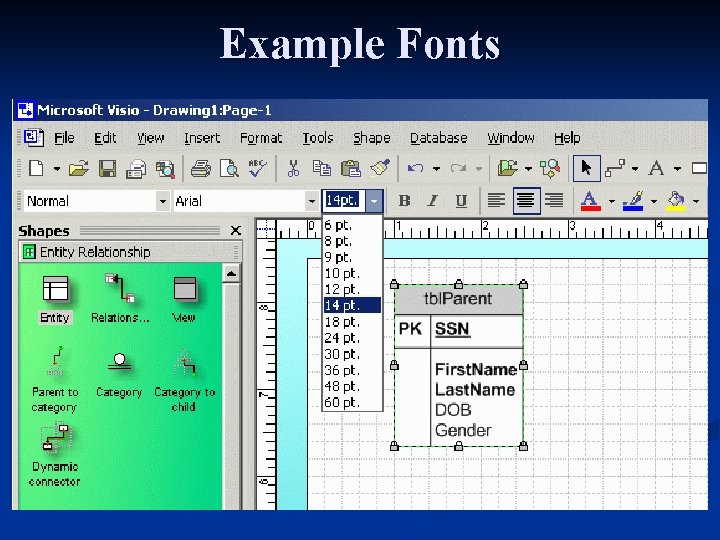Pick the Relationship shape in stencil
The image size is (720, 540).
coord(120,298)
